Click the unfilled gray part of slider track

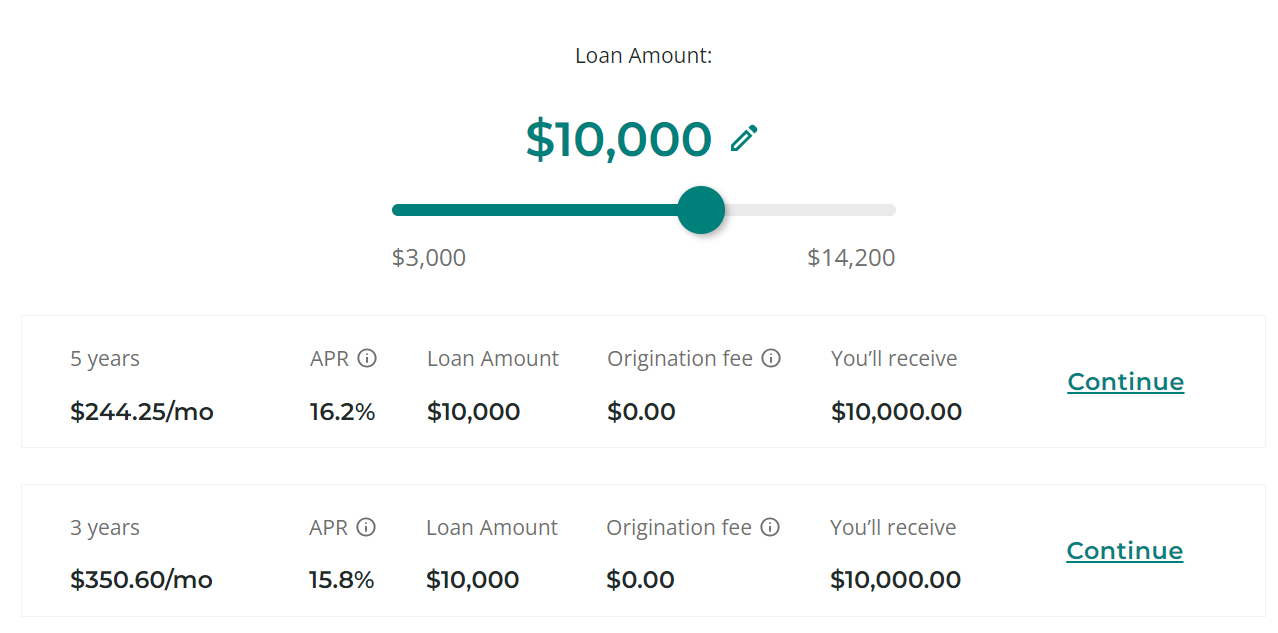810,210
